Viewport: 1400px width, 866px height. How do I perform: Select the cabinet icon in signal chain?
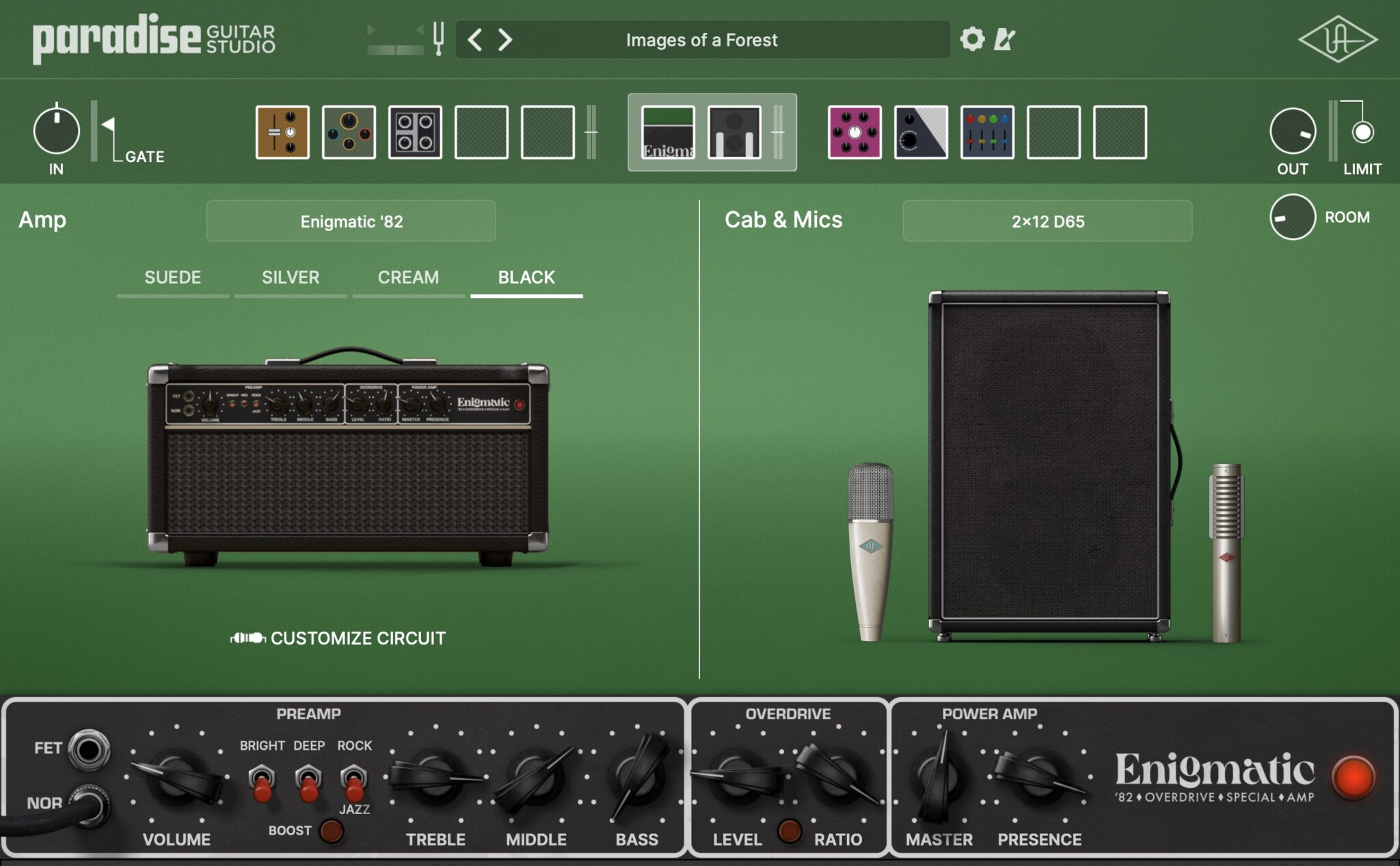(x=734, y=132)
